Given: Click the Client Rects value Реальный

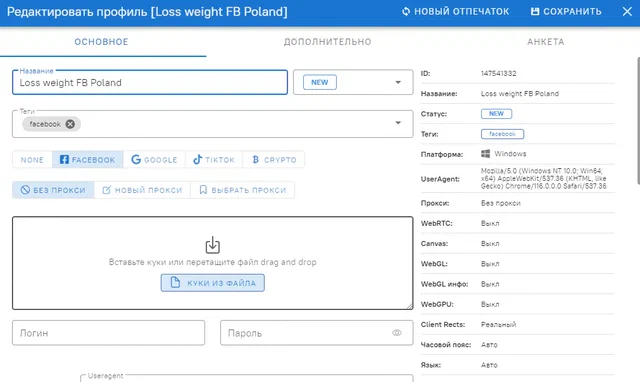Looking at the screenshot, I should pos(498,325).
